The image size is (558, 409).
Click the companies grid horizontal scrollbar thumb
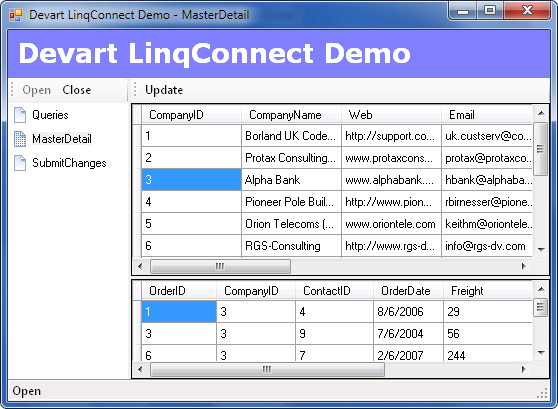220,266
